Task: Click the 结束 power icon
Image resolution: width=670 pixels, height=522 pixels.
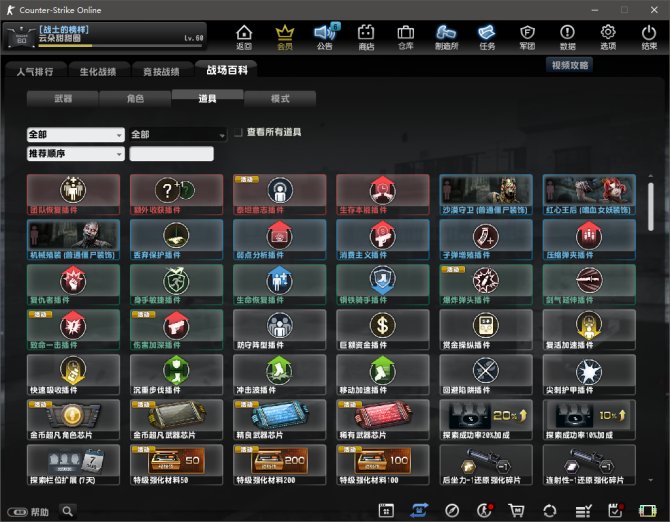Action: 649,37
